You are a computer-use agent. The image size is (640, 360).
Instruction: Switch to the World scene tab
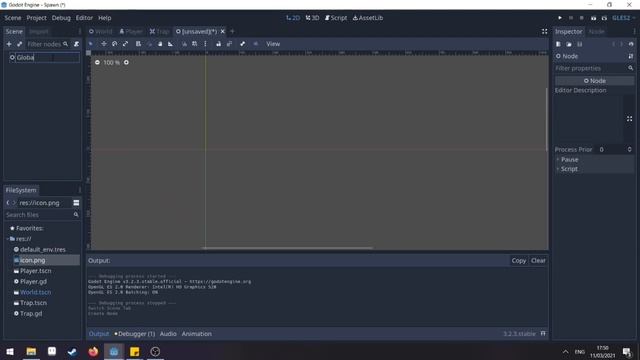100,31
